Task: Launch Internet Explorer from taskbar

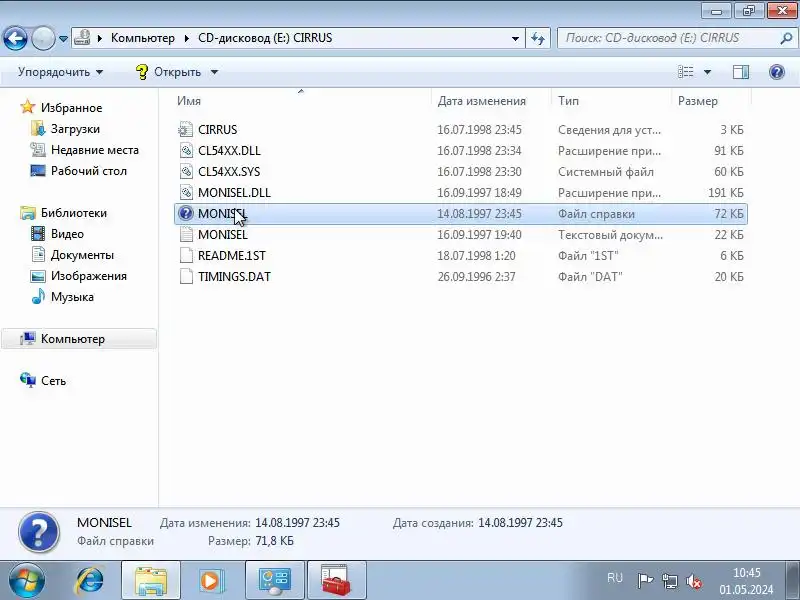Action: point(90,581)
